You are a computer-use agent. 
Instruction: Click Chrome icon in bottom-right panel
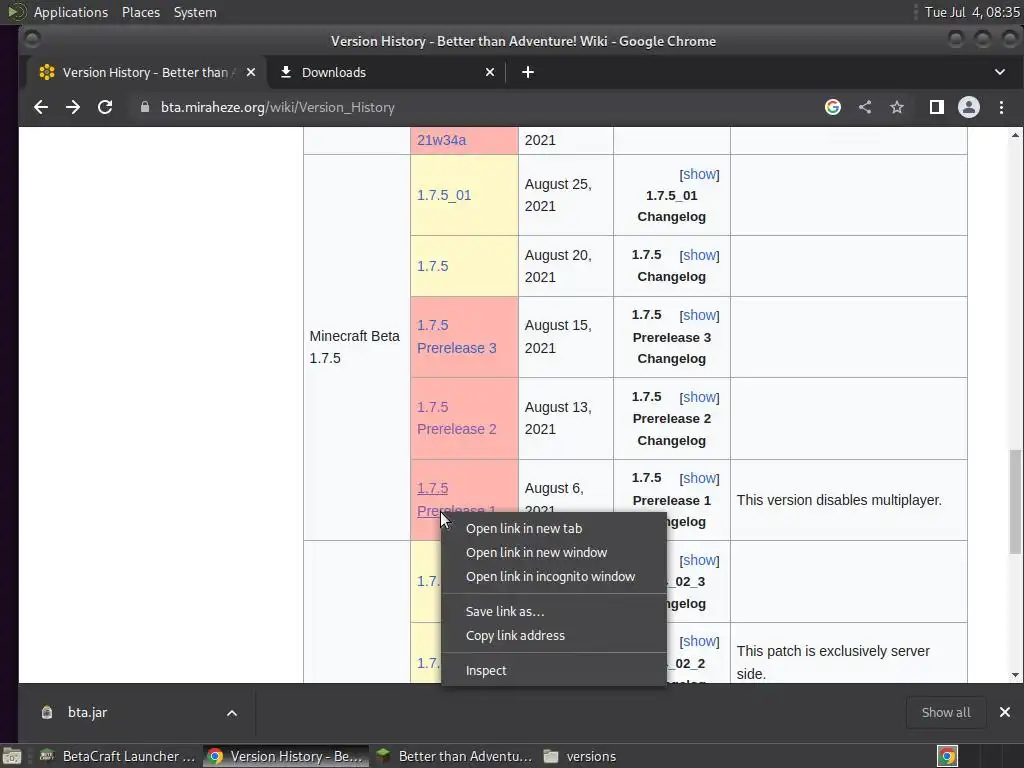[x=947, y=756]
